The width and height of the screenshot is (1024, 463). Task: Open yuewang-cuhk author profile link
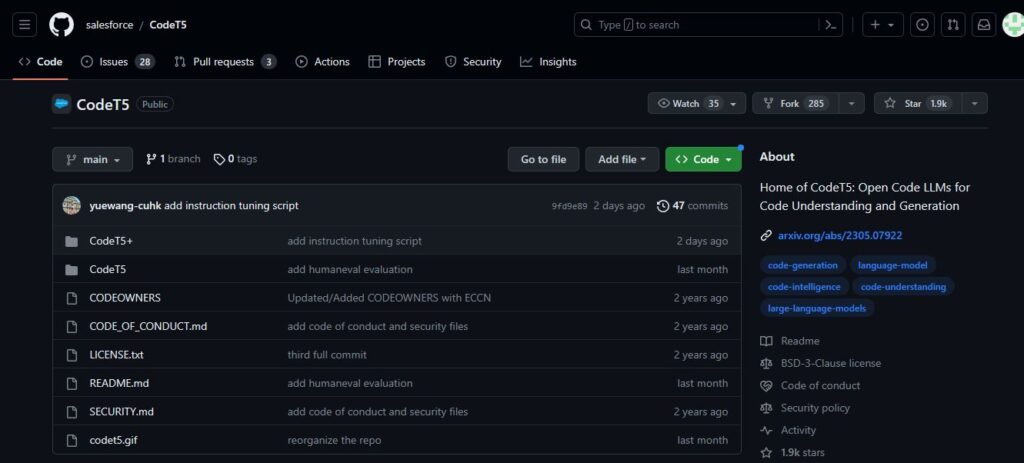(x=125, y=206)
